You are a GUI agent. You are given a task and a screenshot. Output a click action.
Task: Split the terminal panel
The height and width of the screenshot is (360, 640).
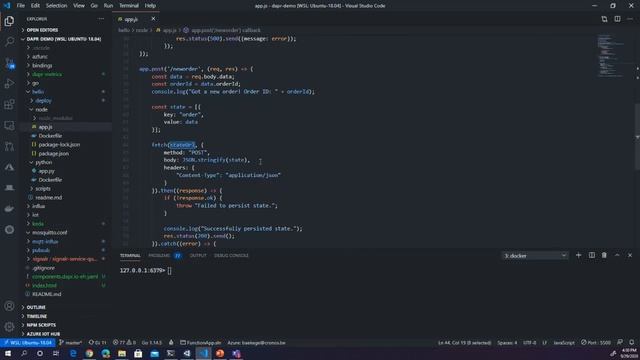click(x=591, y=256)
